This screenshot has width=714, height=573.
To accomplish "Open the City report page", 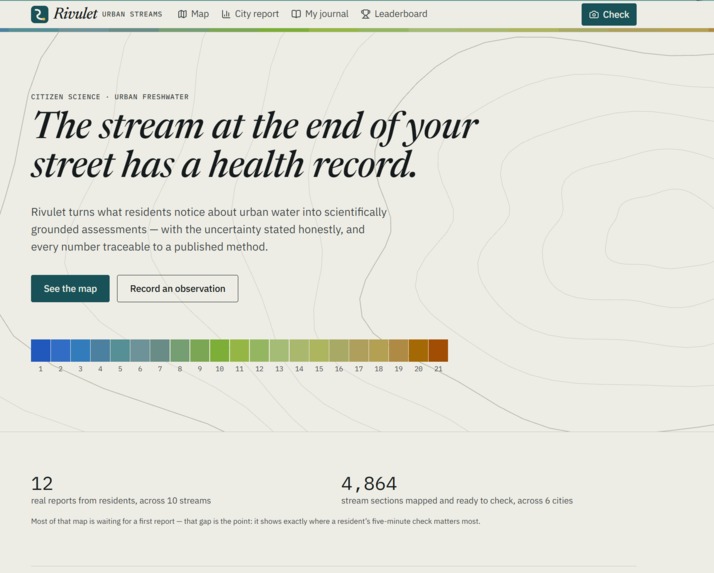I will pyautogui.click(x=250, y=14).
